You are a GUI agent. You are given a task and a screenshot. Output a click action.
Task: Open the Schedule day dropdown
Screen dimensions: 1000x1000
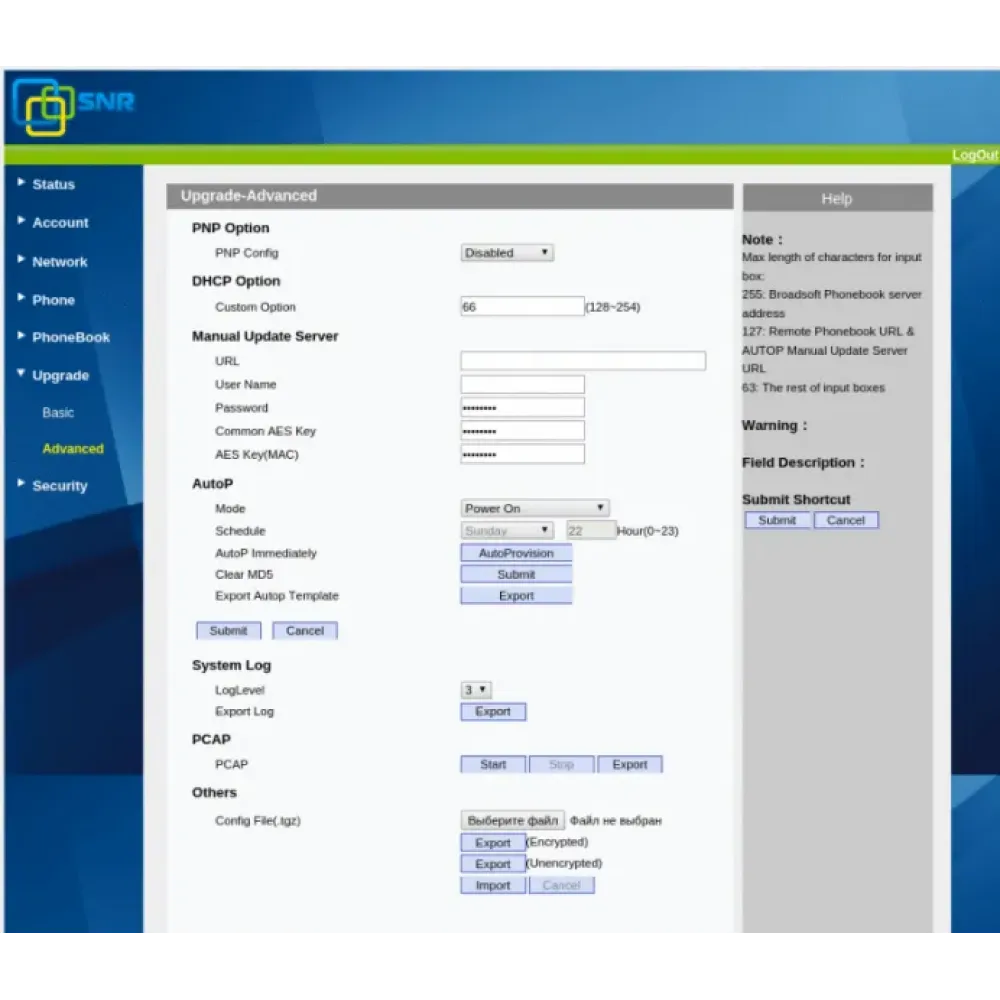[507, 531]
